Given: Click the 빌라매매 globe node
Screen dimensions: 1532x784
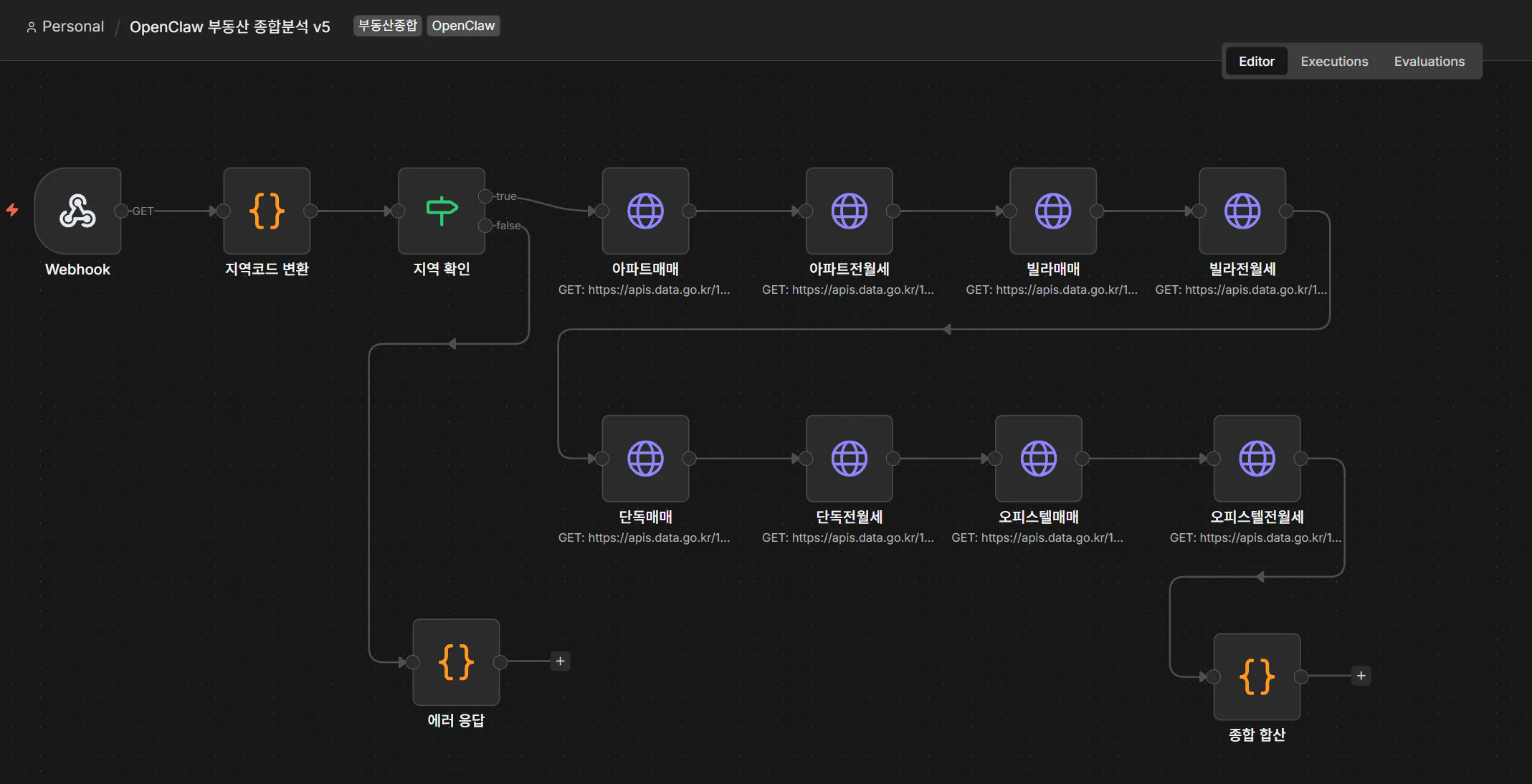Looking at the screenshot, I should click(1052, 211).
